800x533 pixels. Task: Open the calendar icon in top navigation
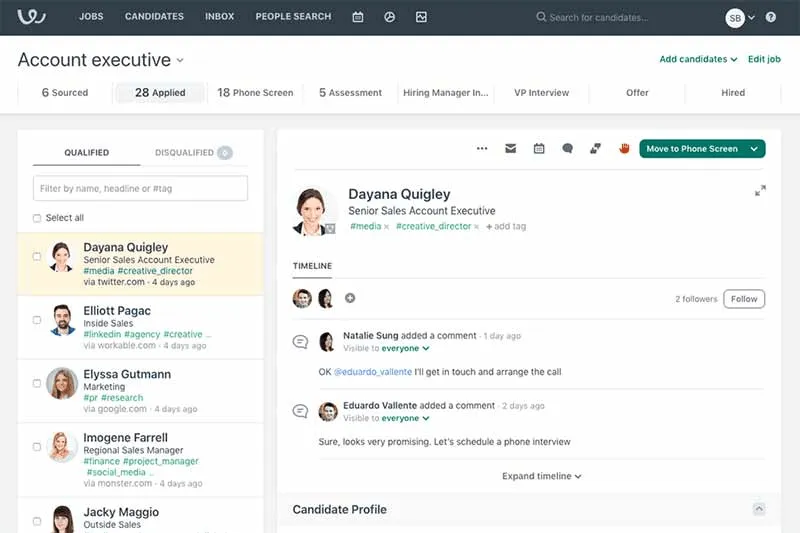(x=358, y=17)
